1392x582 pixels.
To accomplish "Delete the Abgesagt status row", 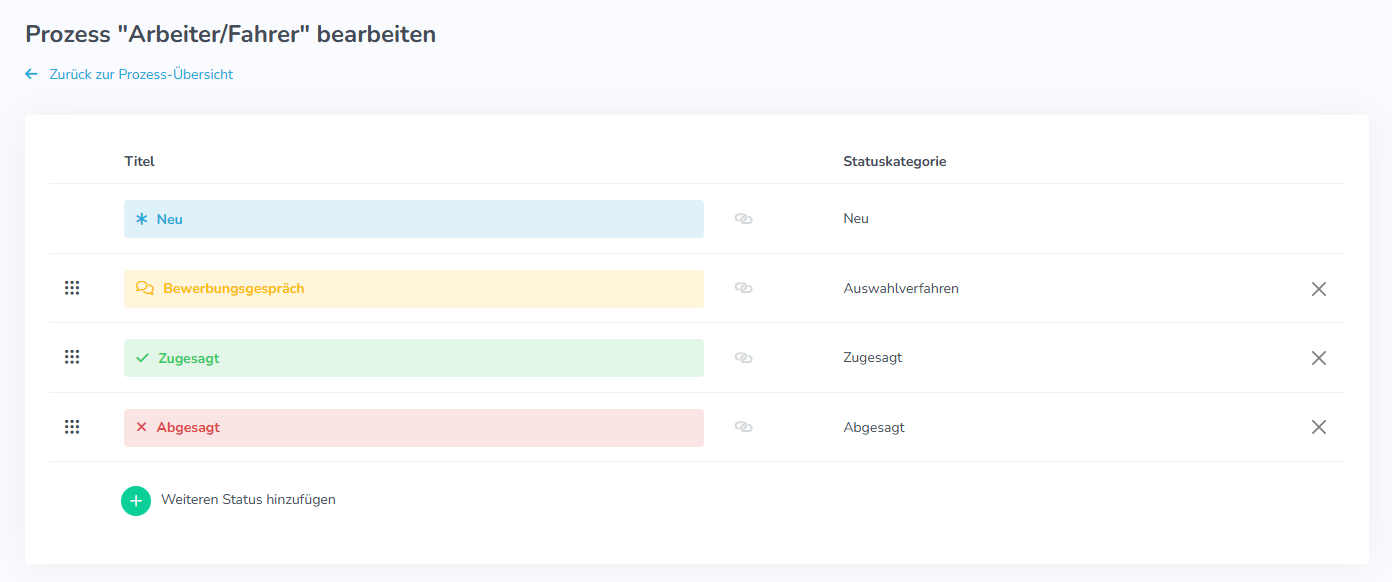I will (x=1319, y=427).
